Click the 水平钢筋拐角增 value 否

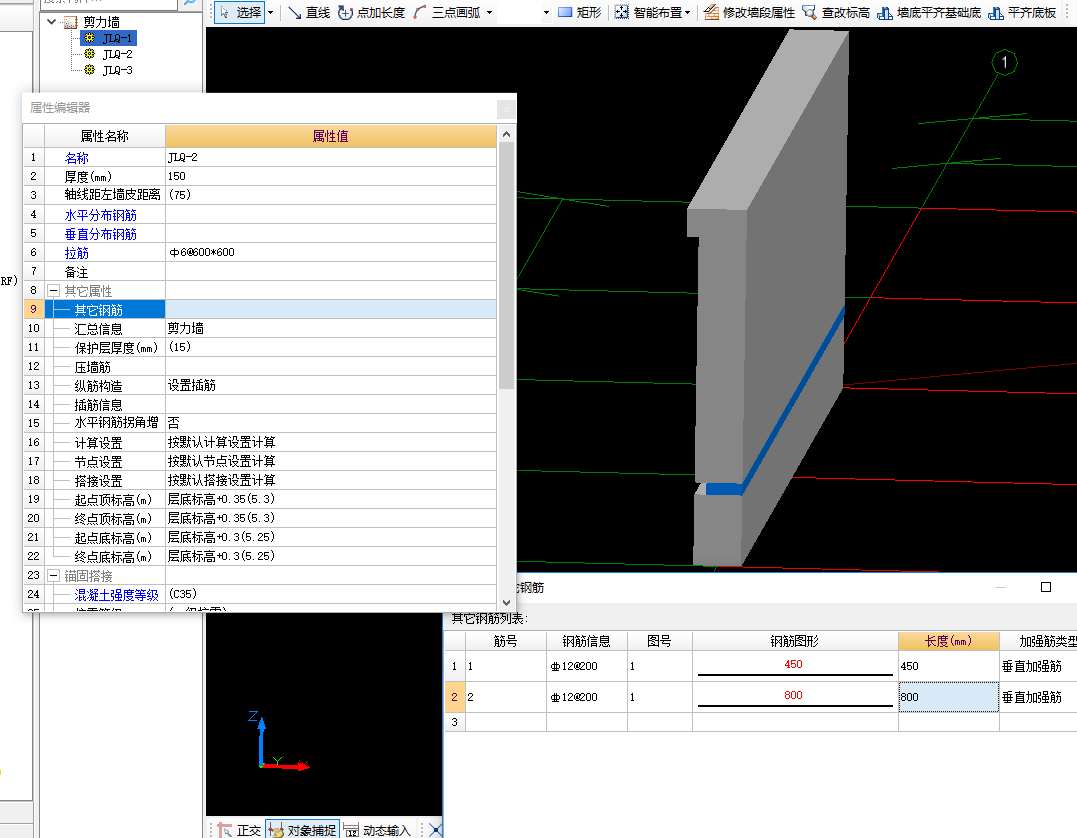click(x=330, y=423)
